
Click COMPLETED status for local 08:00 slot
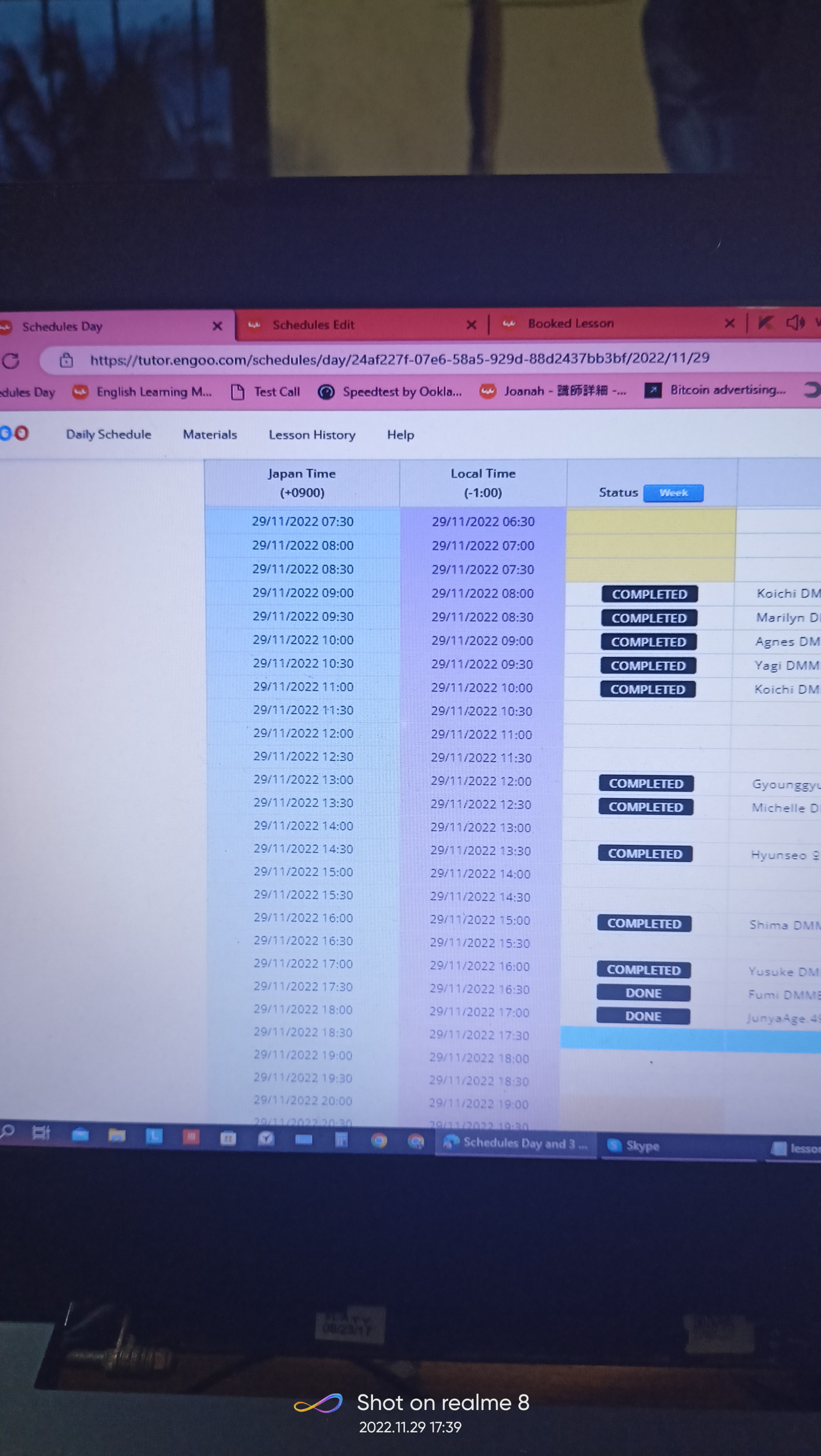coord(649,594)
